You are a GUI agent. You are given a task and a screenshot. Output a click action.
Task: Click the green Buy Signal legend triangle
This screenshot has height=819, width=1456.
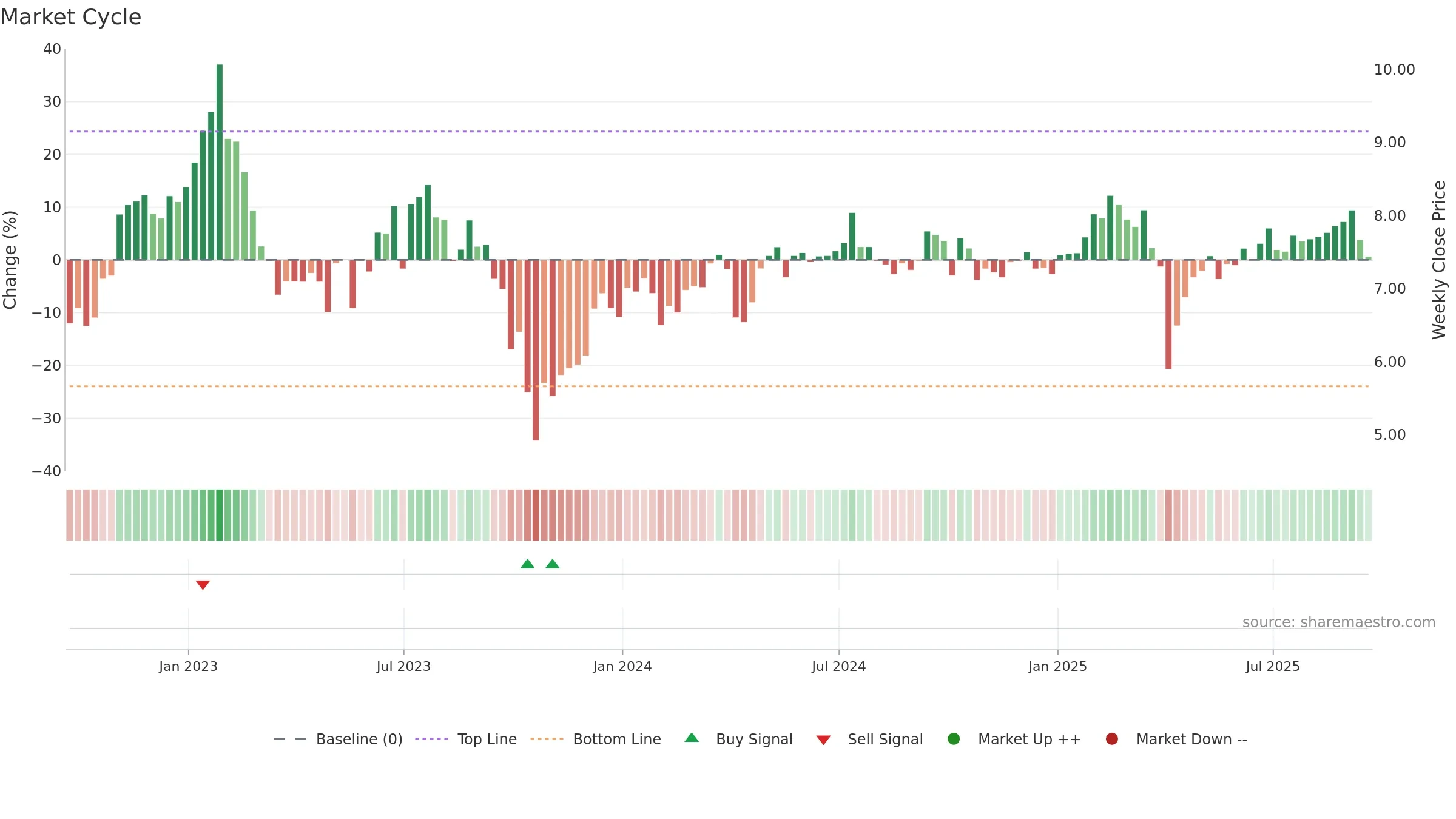[x=692, y=738]
